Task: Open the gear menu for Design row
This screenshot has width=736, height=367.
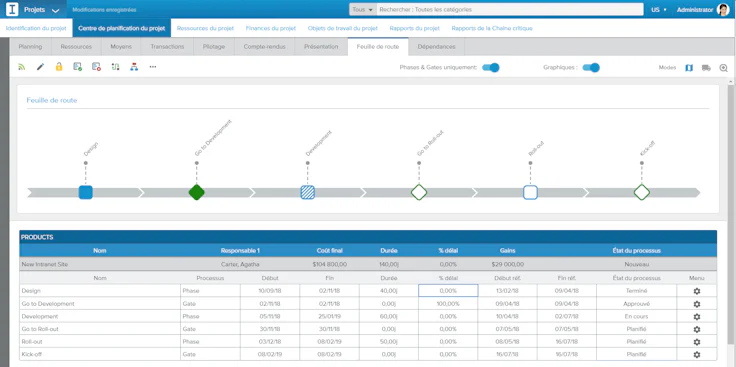Action: 697,291
